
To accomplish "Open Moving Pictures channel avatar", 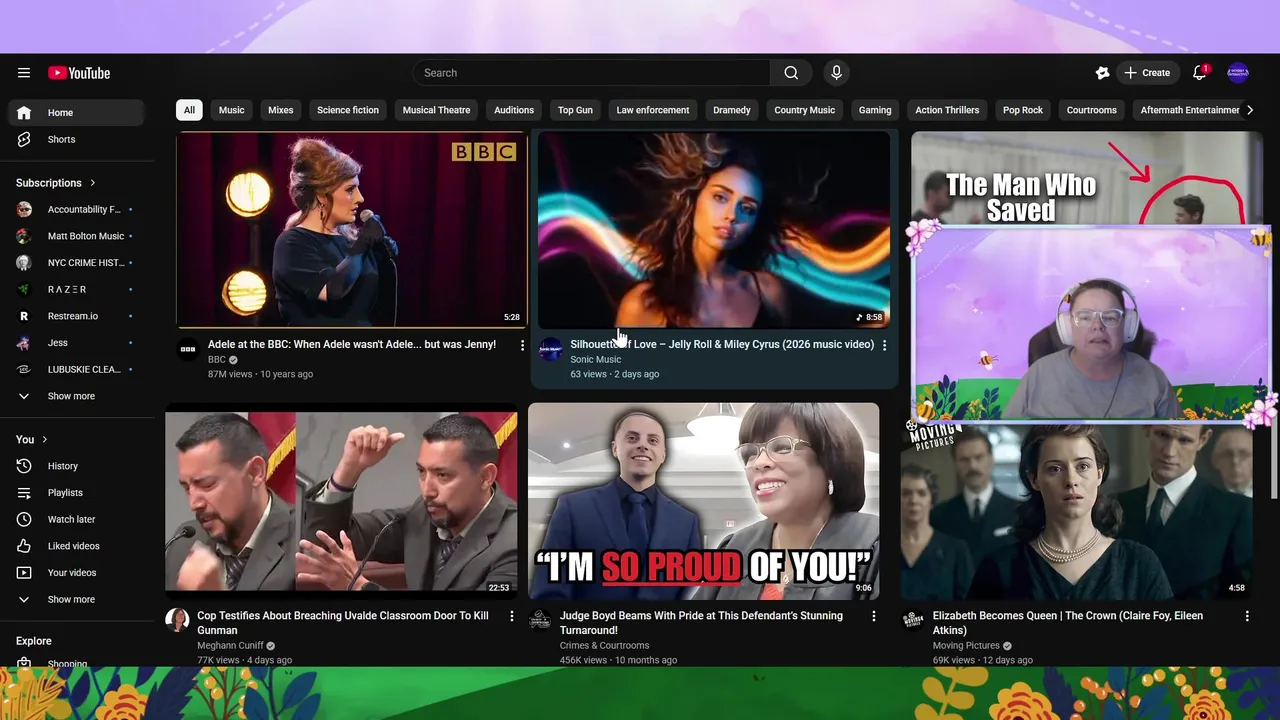I will 912,621.
